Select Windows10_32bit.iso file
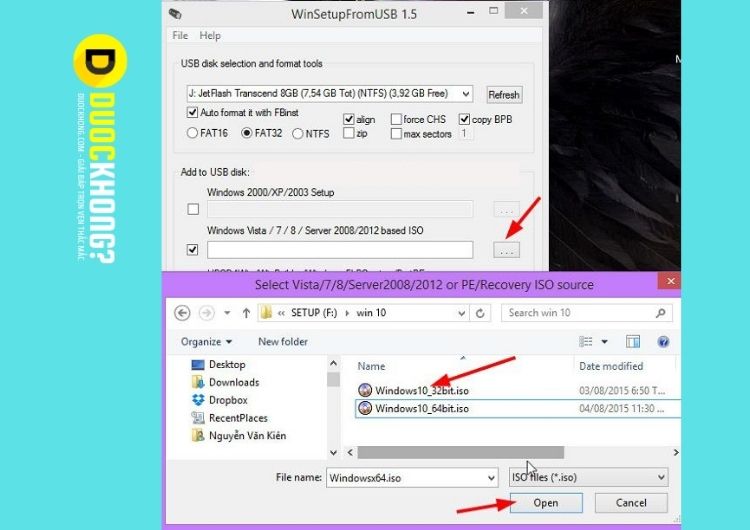The width and height of the screenshot is (750, 530). pyautogui.click(x=414, y=390)
